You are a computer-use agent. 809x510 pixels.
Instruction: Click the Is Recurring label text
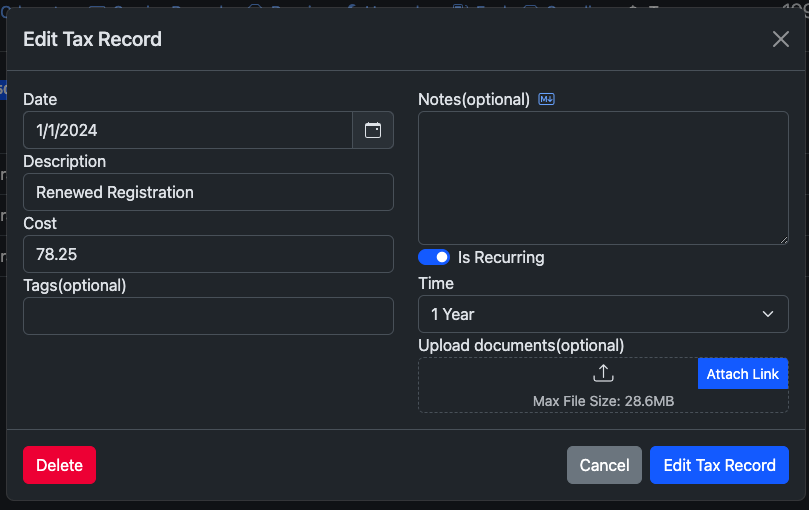[x=501, y=257]
